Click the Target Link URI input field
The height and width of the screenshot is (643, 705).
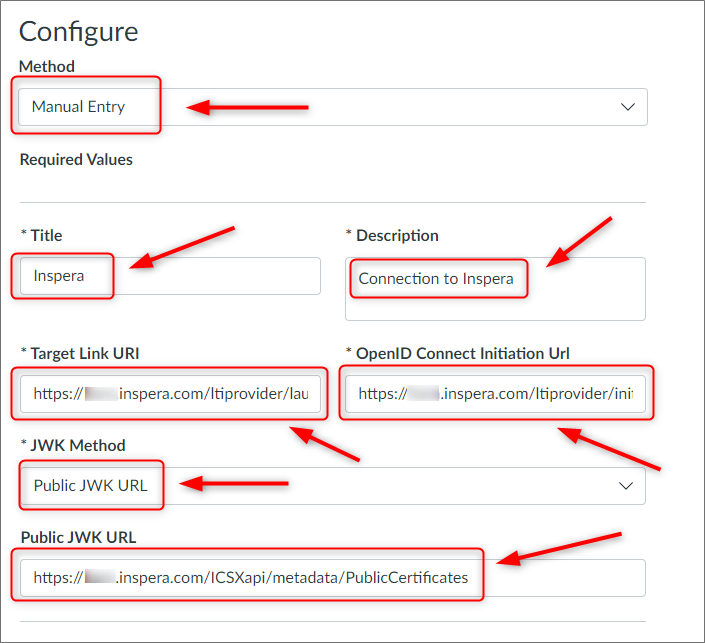(x=170, y=394)
